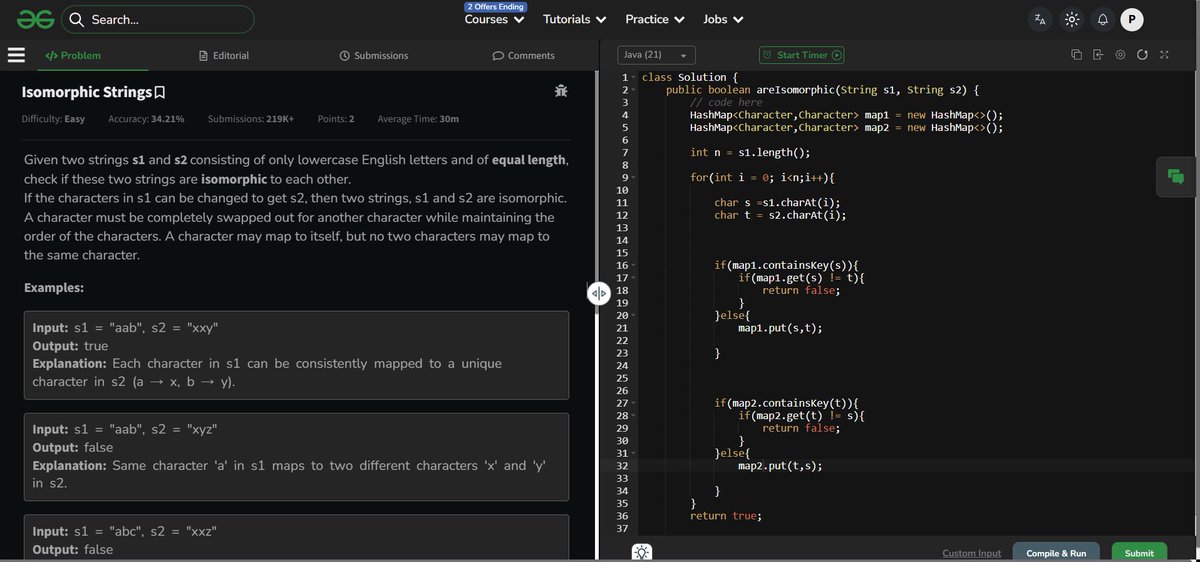Click the language translate icon
Screen dimensions: 1200x562
pyautogui.click(x=1040, y=19)
